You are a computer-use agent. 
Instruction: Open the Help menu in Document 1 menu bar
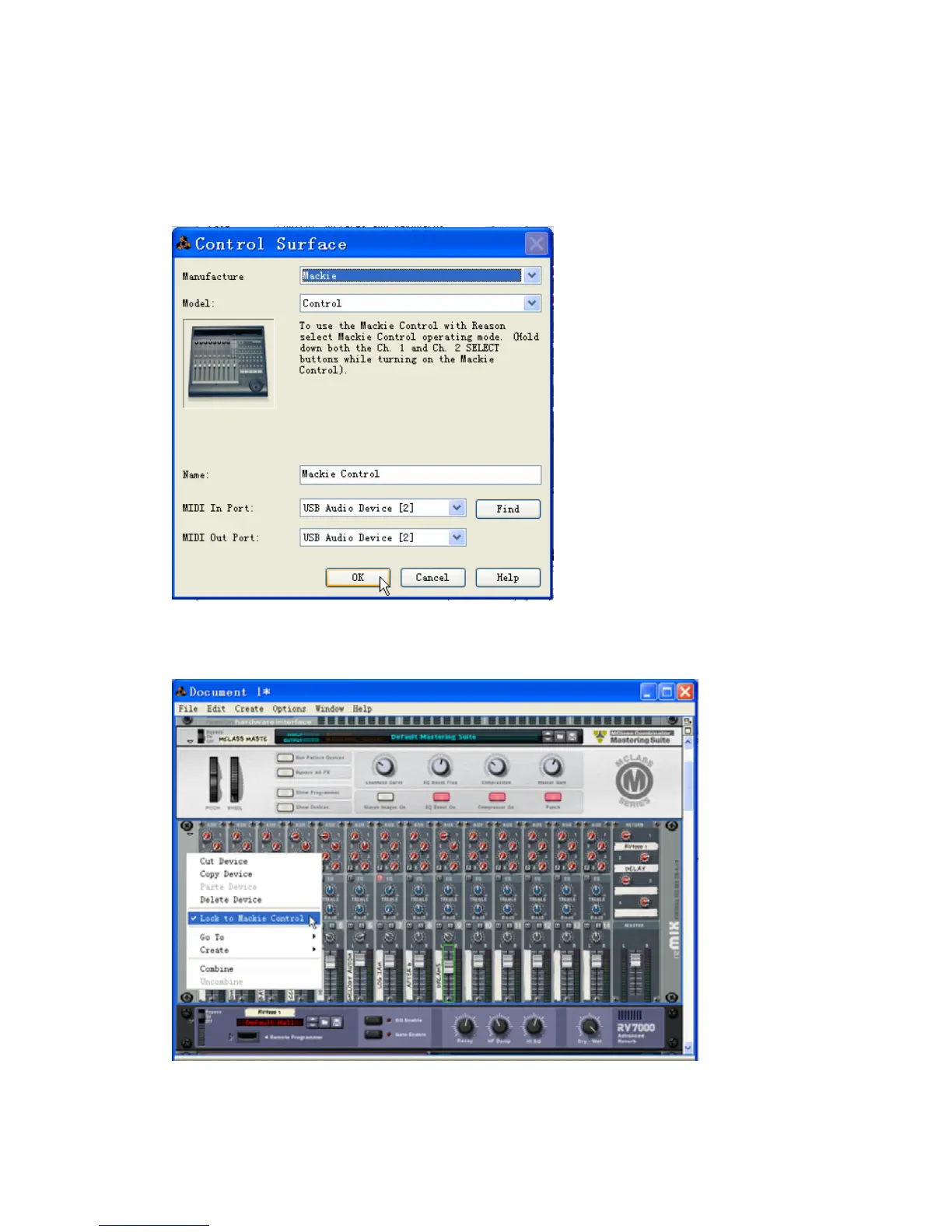tap(362, 709)
